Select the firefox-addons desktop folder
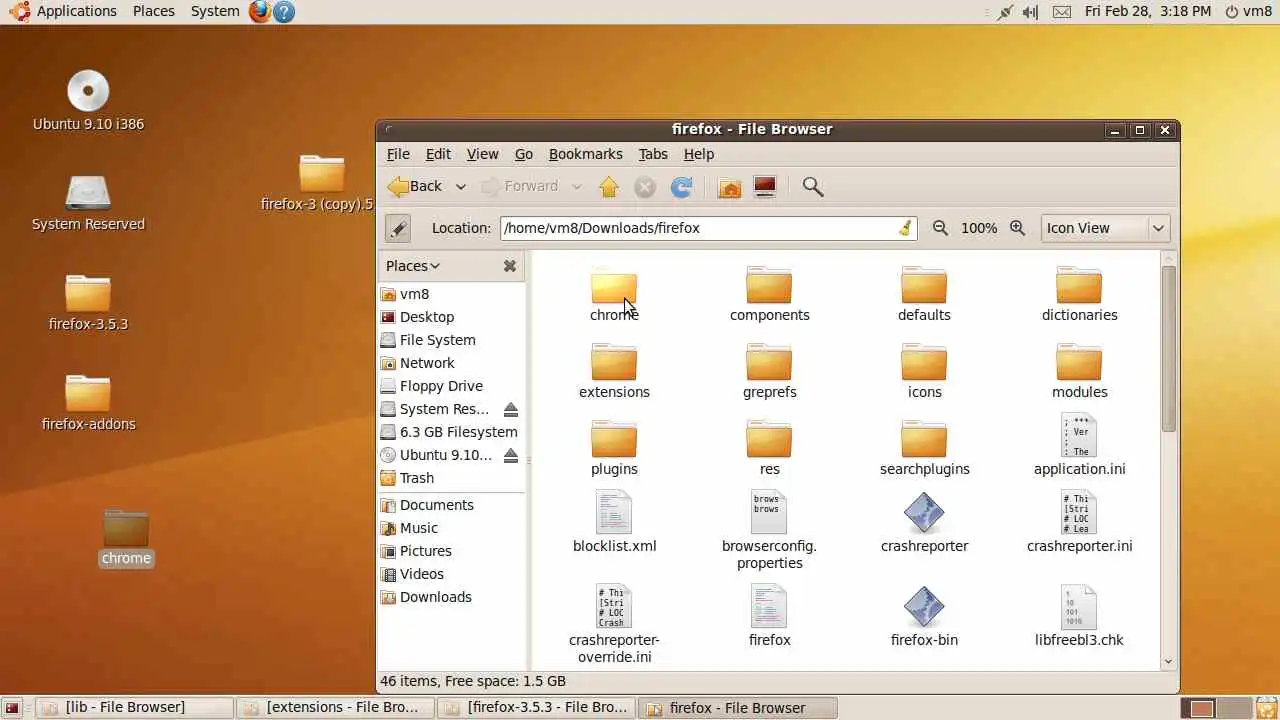 click(88, 402)
